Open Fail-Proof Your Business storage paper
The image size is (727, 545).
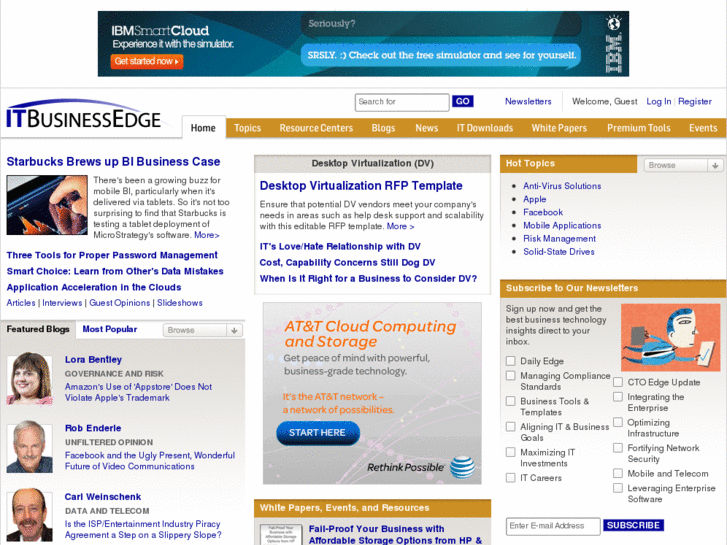click(395, 534)
